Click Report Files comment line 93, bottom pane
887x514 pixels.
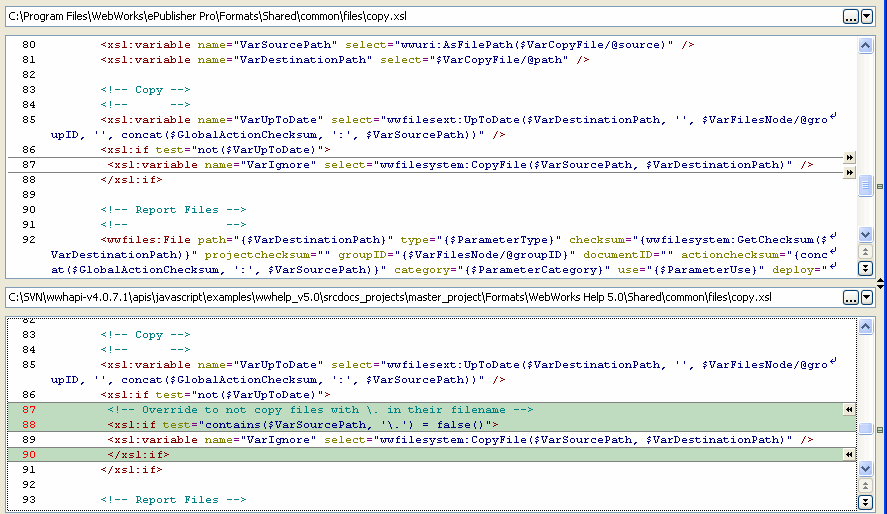173,500
